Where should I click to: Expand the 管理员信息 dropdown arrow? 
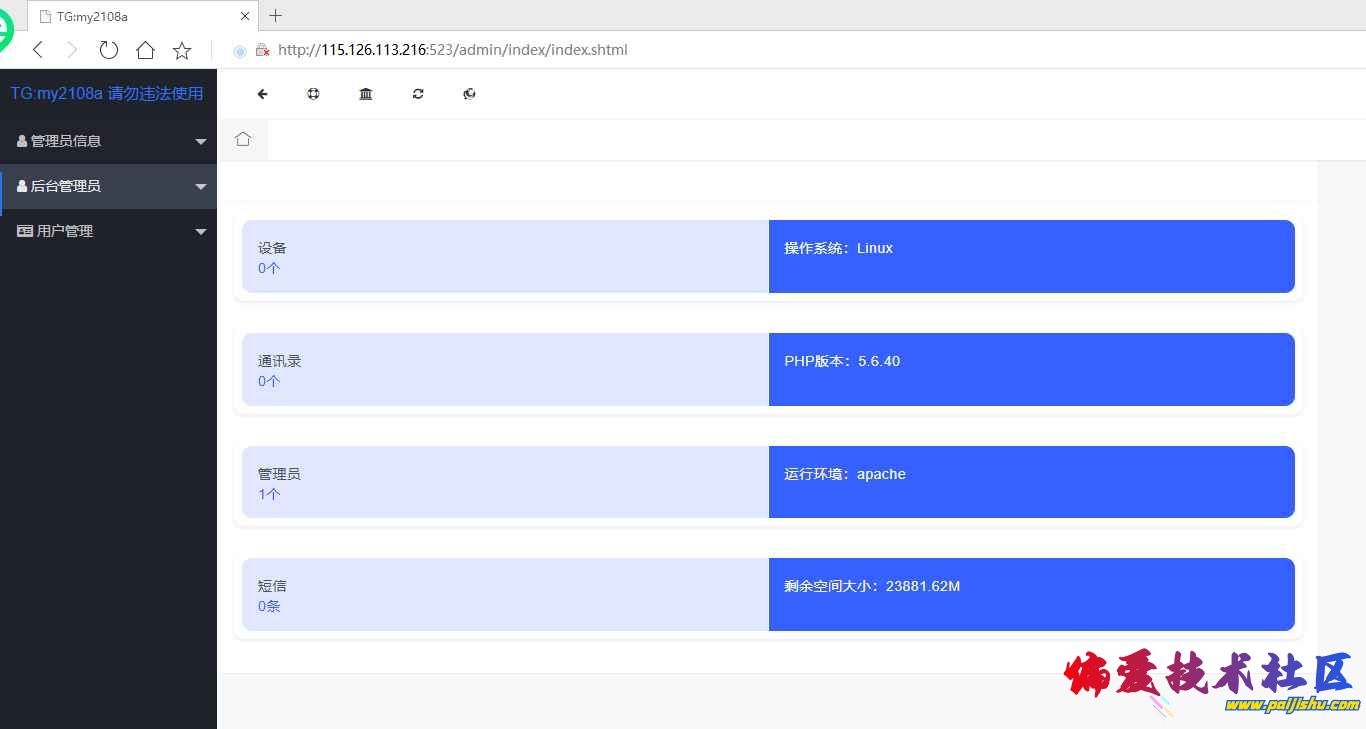[201, 142]
